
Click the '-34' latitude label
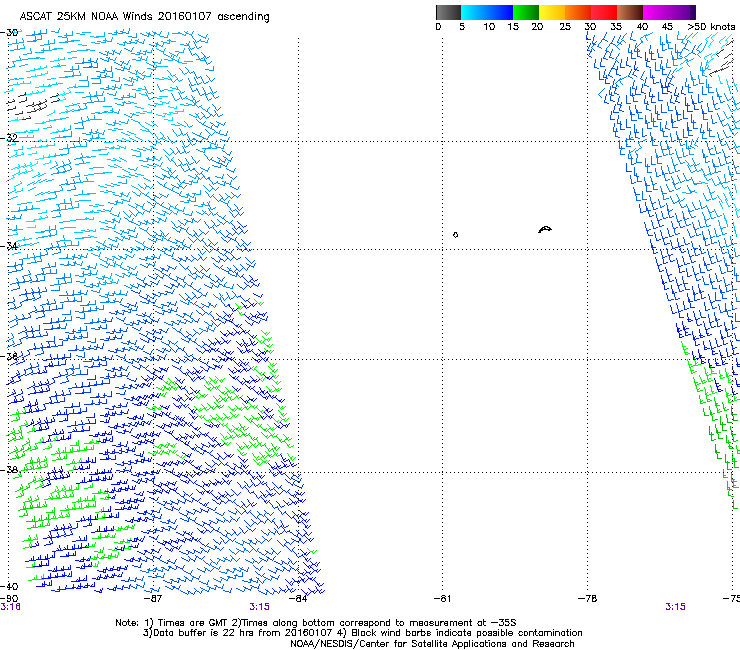tap(9, 246)
